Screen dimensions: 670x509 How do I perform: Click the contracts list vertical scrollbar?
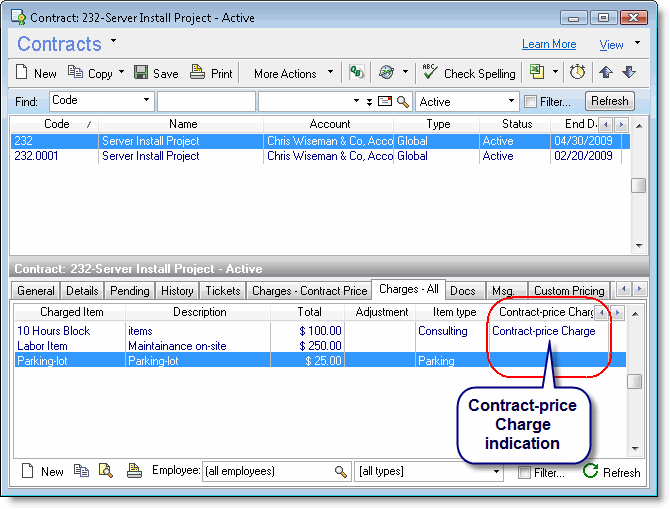pos(637,185)
